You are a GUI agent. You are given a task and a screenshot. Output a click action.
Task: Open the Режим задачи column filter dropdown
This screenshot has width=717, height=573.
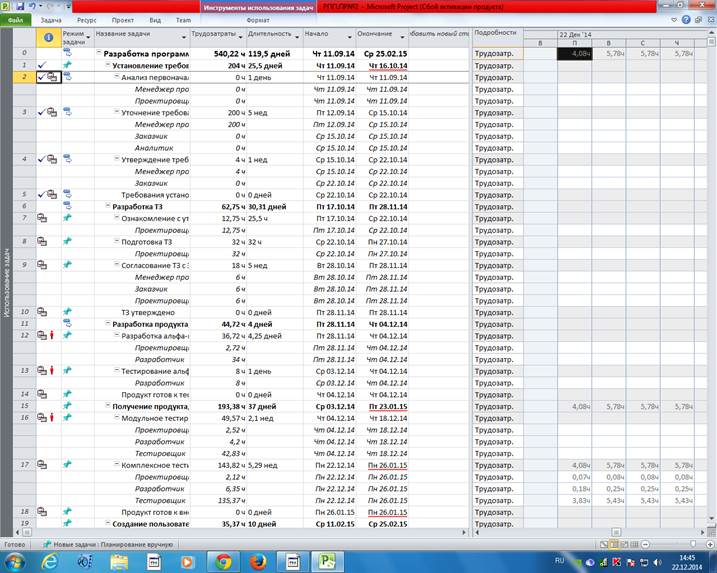[x=89, y=37]
